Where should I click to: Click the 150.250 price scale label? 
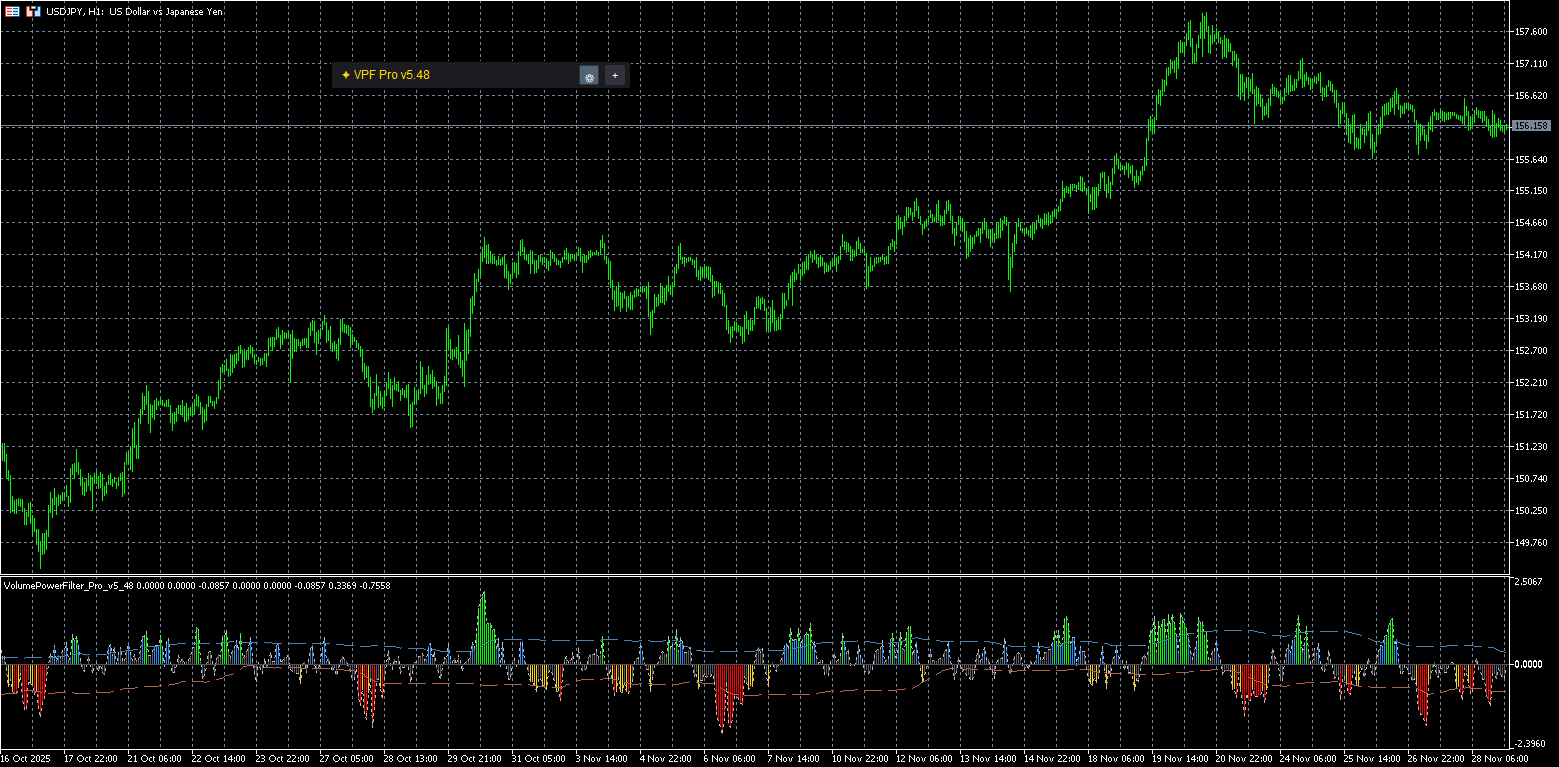(x=1531, y=510)
